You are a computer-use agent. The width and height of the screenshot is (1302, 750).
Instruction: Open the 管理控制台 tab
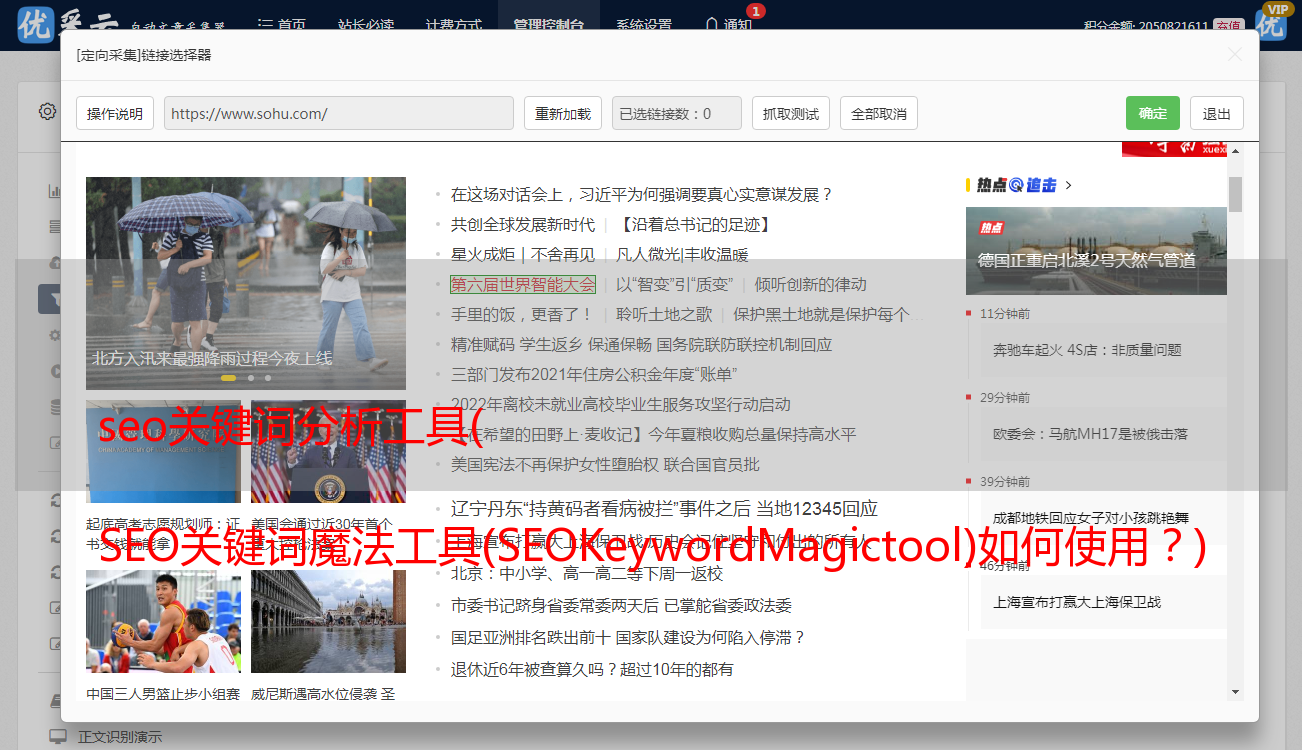(548, 25)
